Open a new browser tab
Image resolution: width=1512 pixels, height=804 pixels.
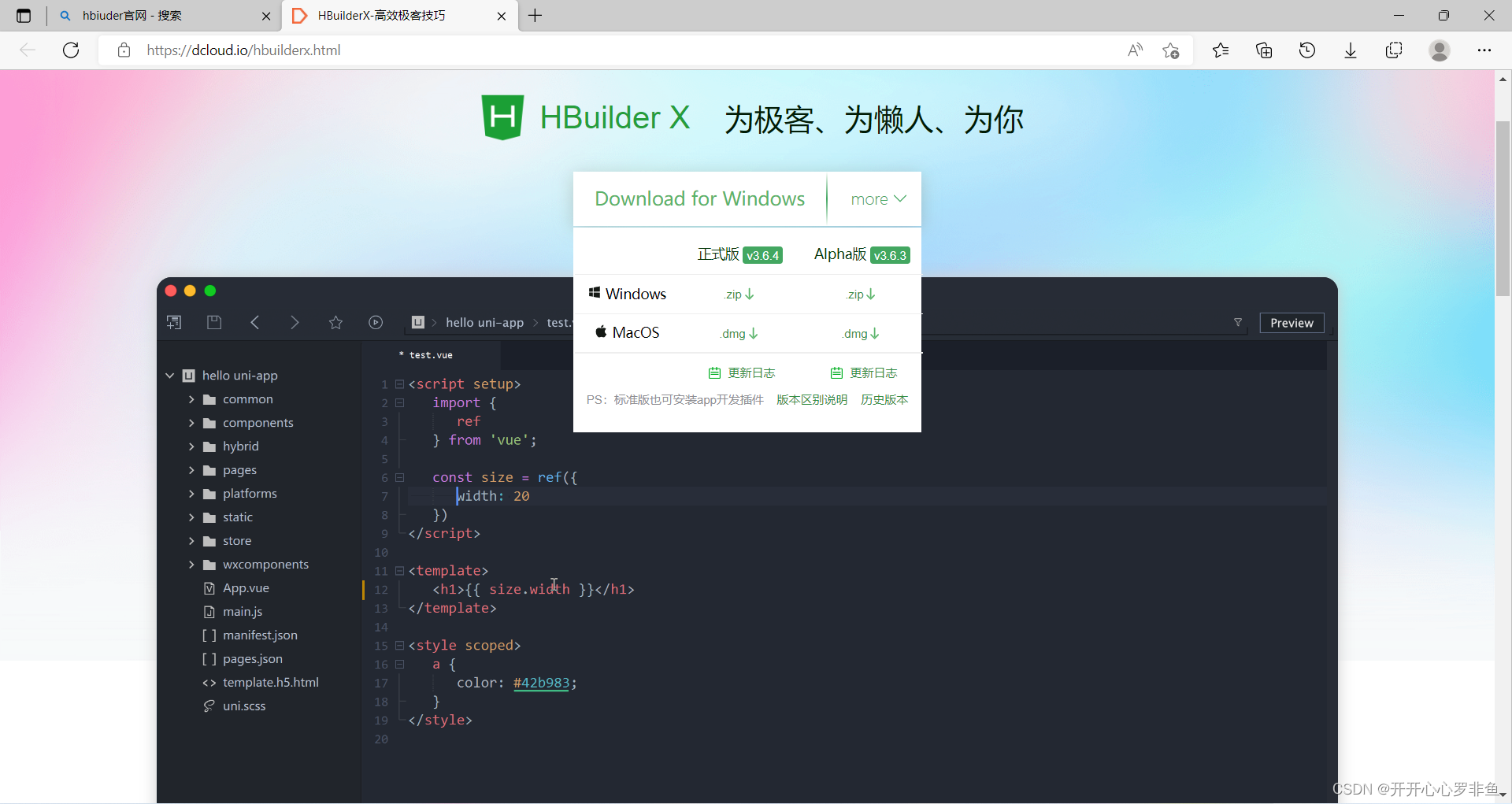535,16
